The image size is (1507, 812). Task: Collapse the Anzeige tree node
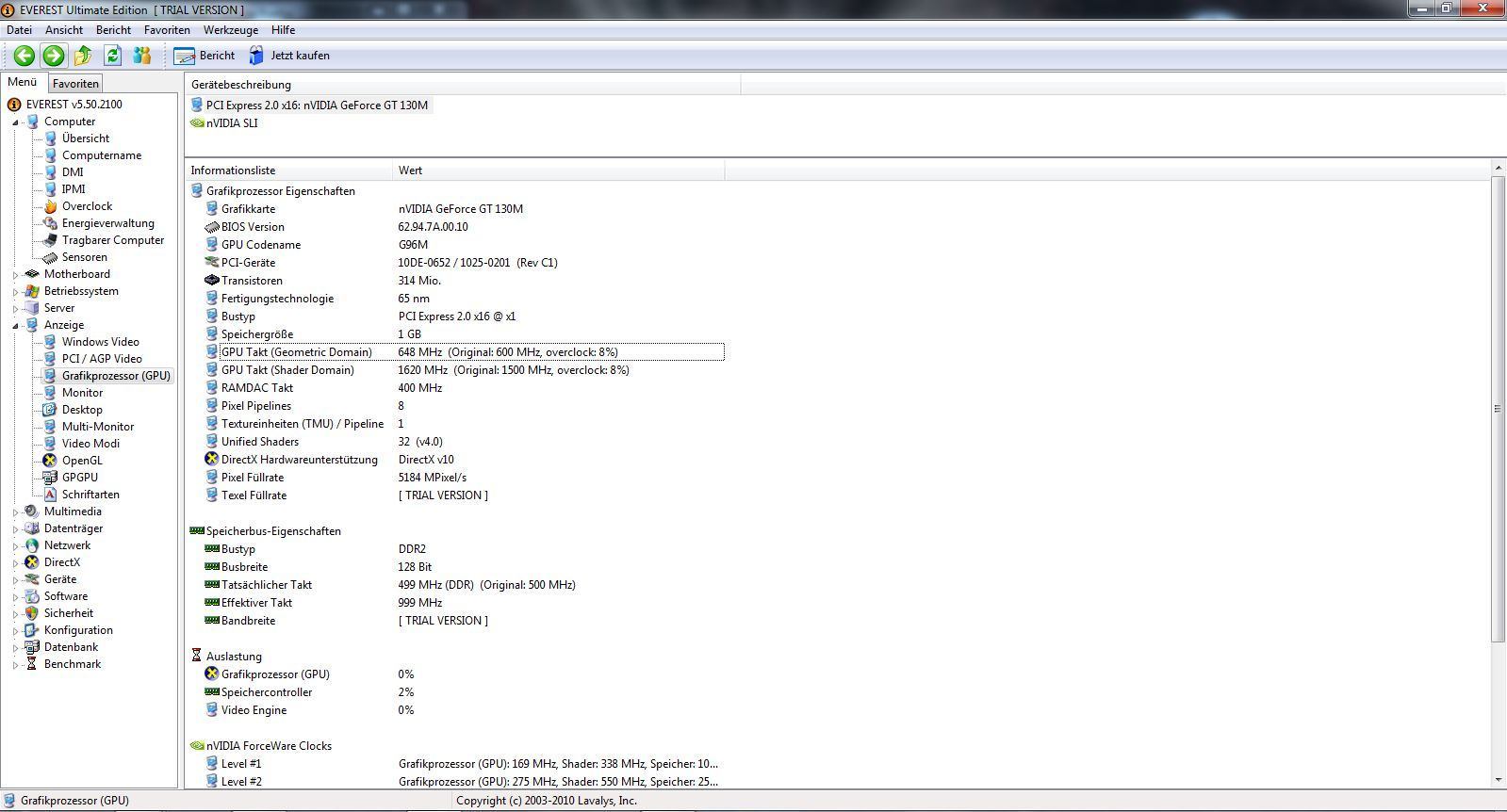(x=16, y=326)
